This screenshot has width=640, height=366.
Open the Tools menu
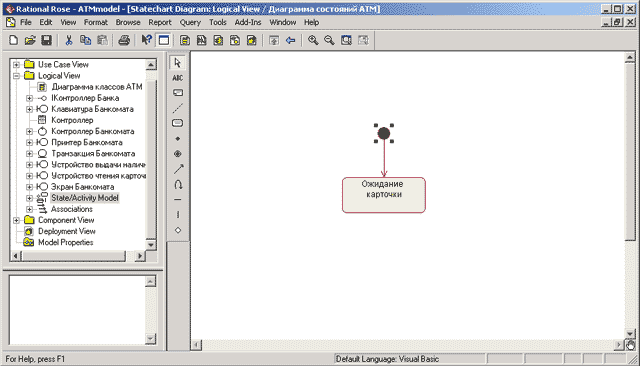pos(218,22)
